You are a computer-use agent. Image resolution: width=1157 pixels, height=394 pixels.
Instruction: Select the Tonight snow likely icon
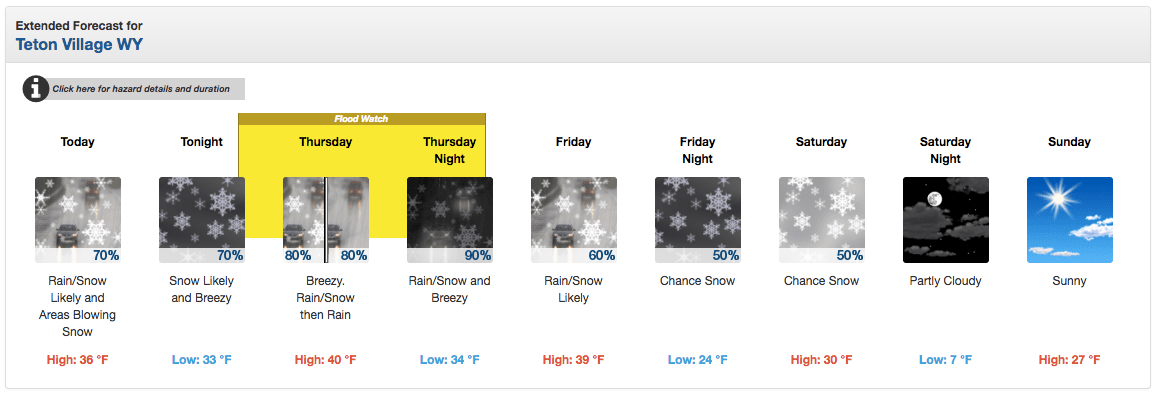click(201, 220)
